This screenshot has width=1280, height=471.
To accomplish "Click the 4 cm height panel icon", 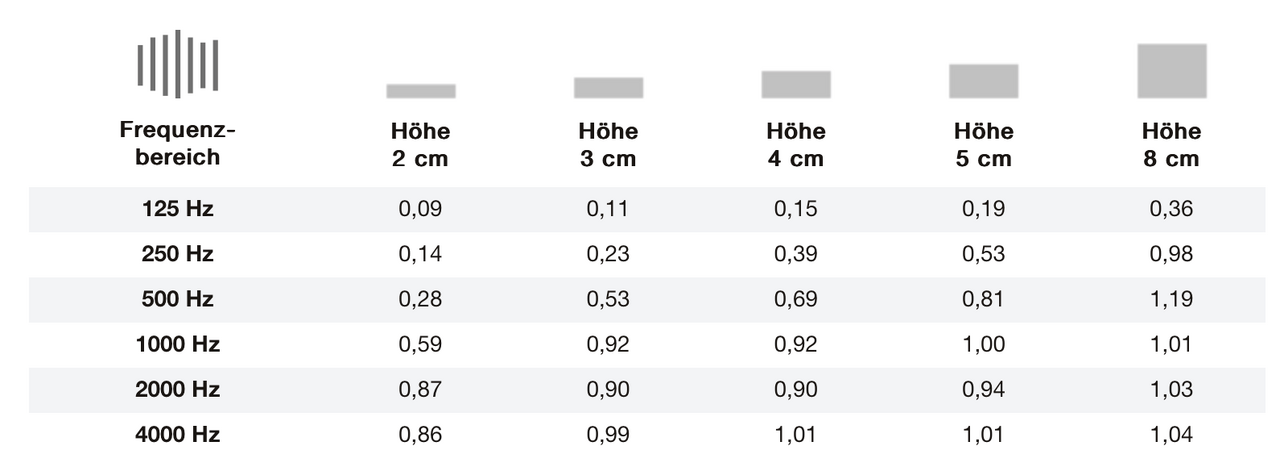I will tap(796, 84).
